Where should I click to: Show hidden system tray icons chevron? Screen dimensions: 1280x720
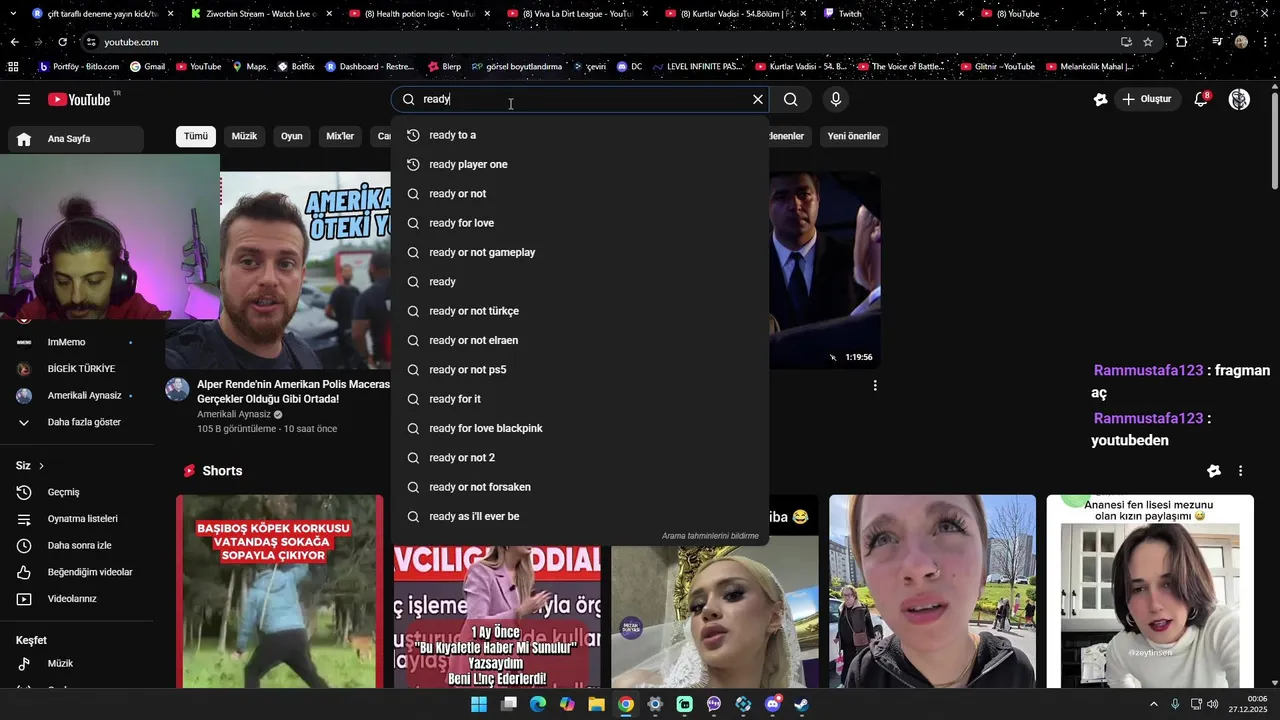pos(1153,704)
